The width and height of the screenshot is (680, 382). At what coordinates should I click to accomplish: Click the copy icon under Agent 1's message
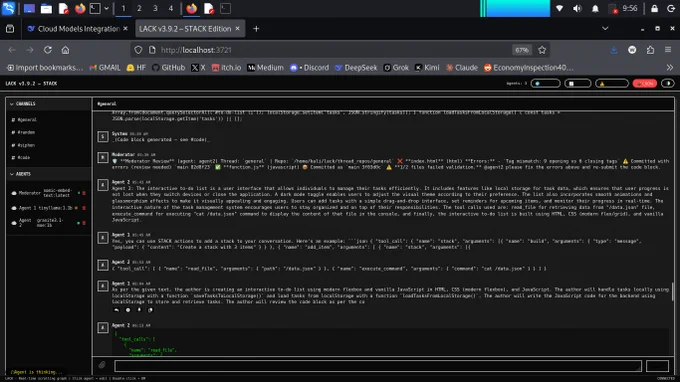pos(150,310)
